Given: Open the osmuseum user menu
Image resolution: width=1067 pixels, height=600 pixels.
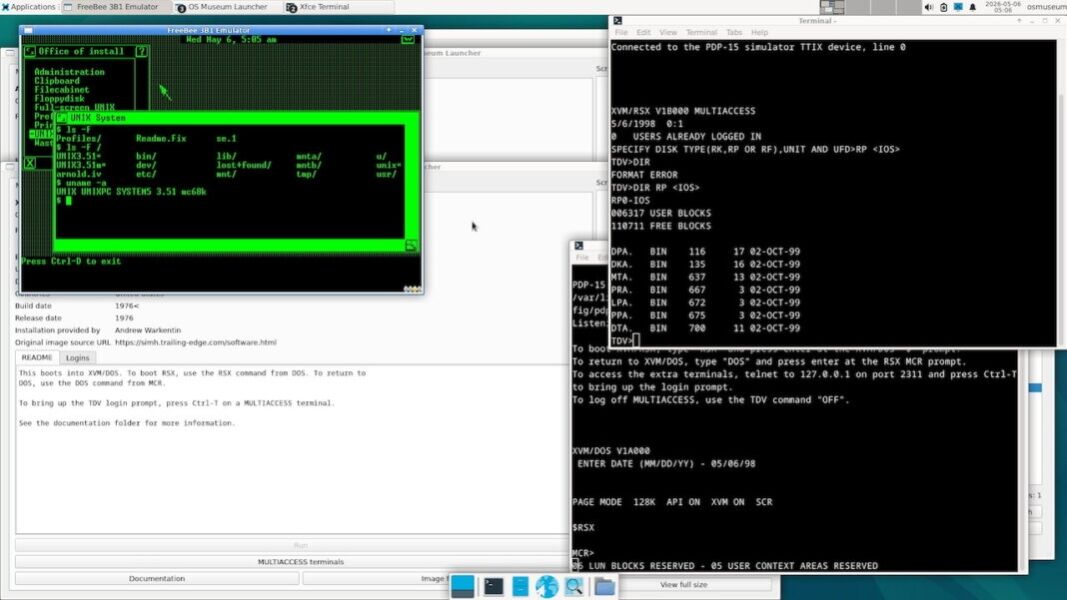Looking at the screenshot, I should (1047, 7).
